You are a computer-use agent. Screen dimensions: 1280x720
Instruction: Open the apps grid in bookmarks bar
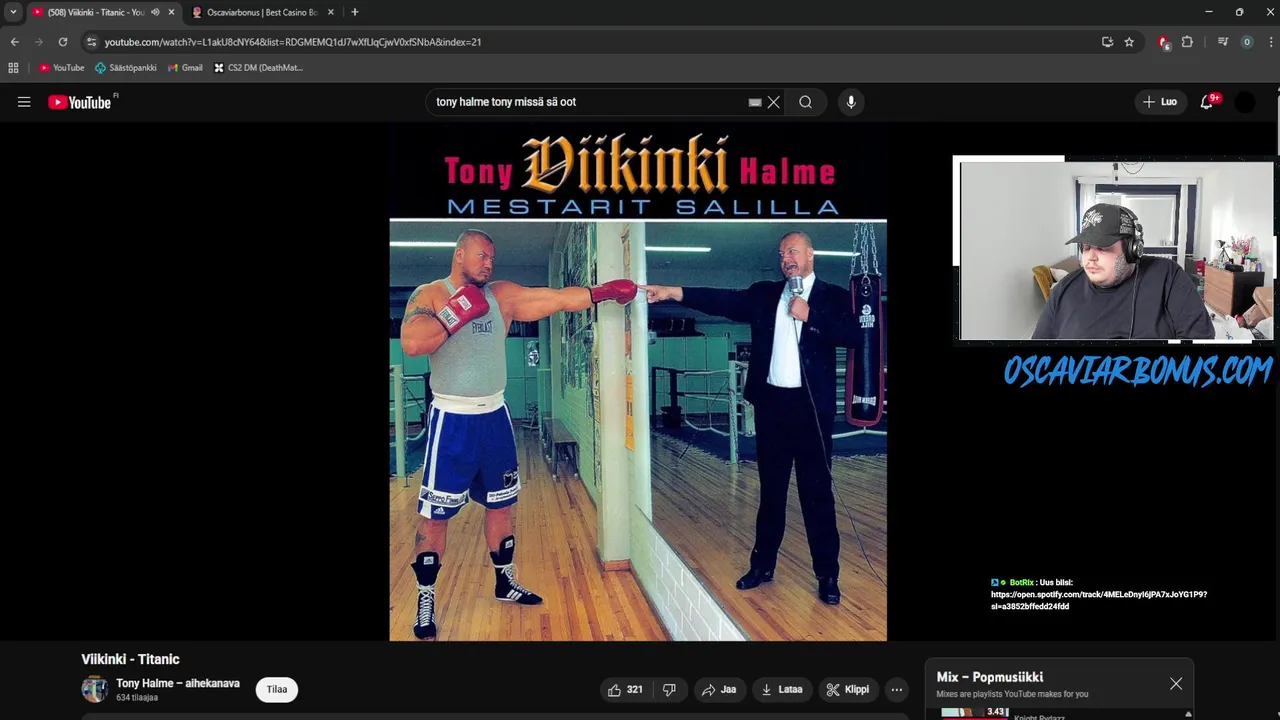click(13, 68)
